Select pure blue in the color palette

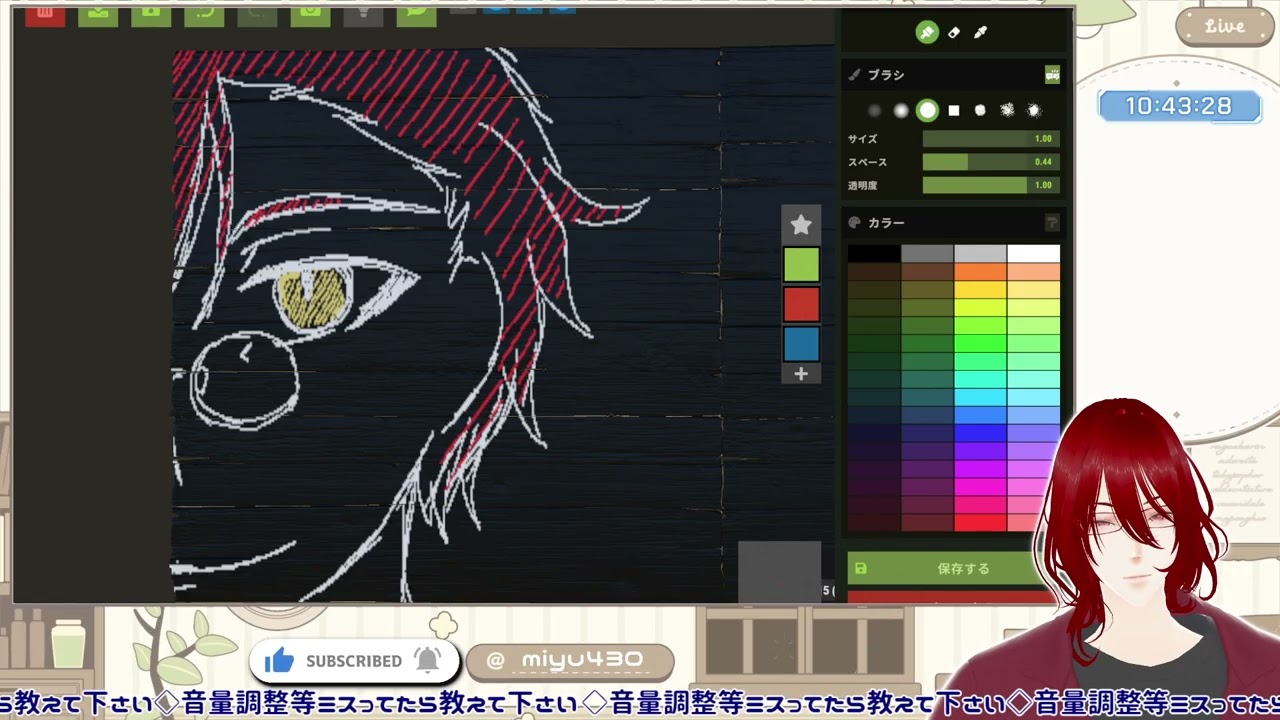[980, 433]
